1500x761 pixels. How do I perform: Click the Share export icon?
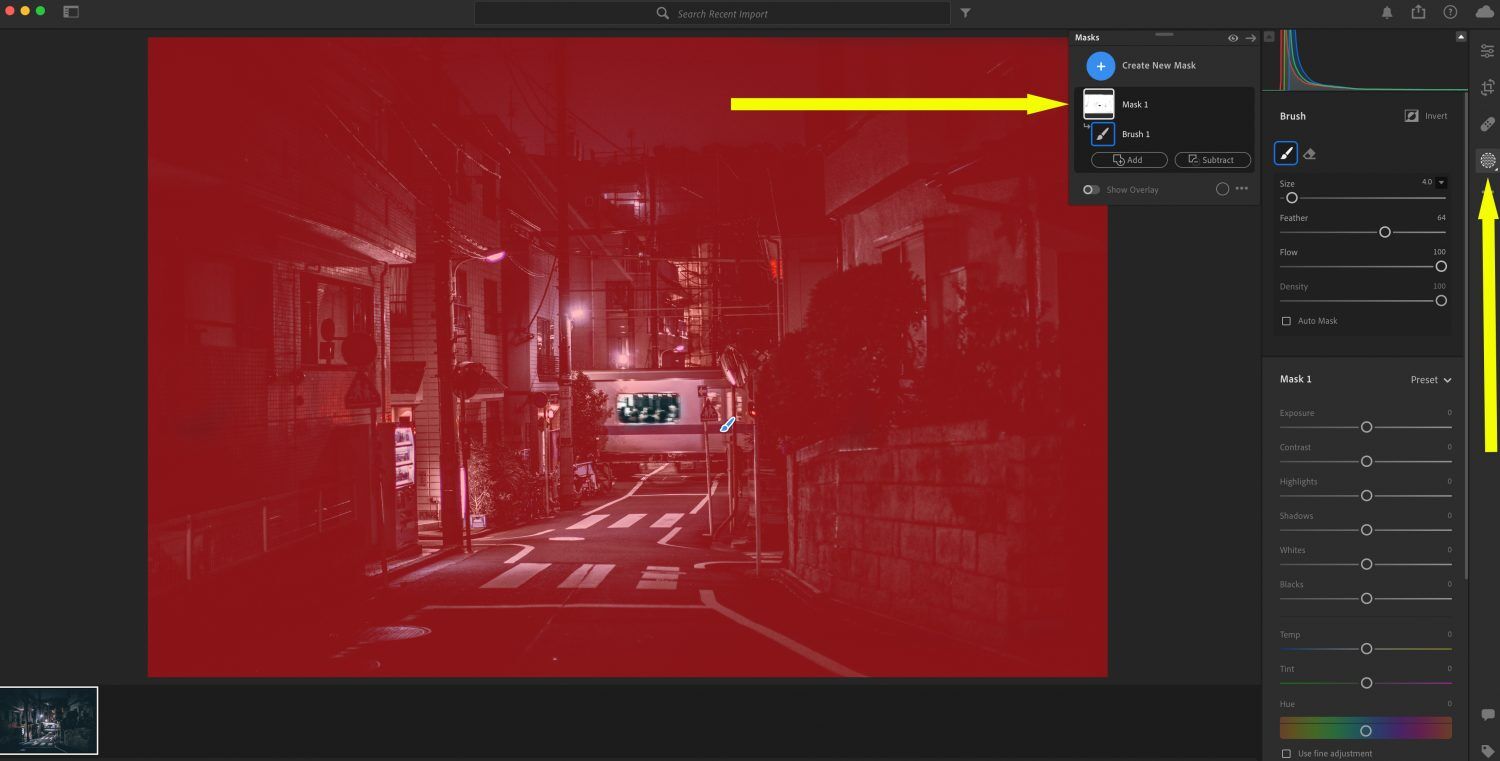(x=1418, y=12)
